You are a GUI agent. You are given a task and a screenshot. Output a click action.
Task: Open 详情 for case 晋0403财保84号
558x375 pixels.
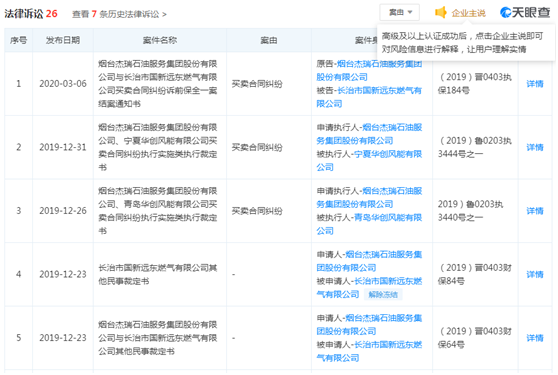click(535, 274)
